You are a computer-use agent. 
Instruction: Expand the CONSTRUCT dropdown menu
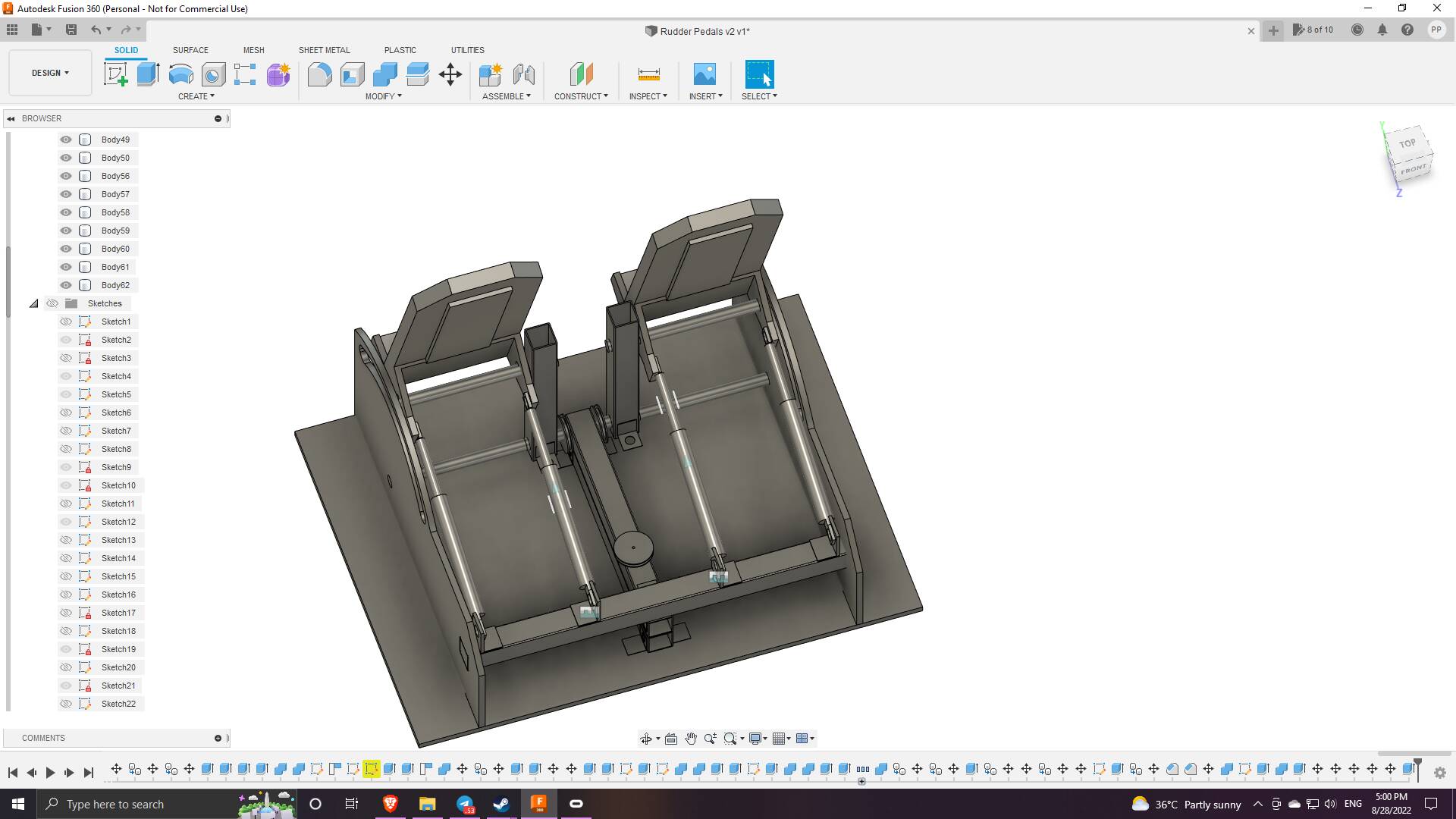pyautogui.click(x=581, y=96)
